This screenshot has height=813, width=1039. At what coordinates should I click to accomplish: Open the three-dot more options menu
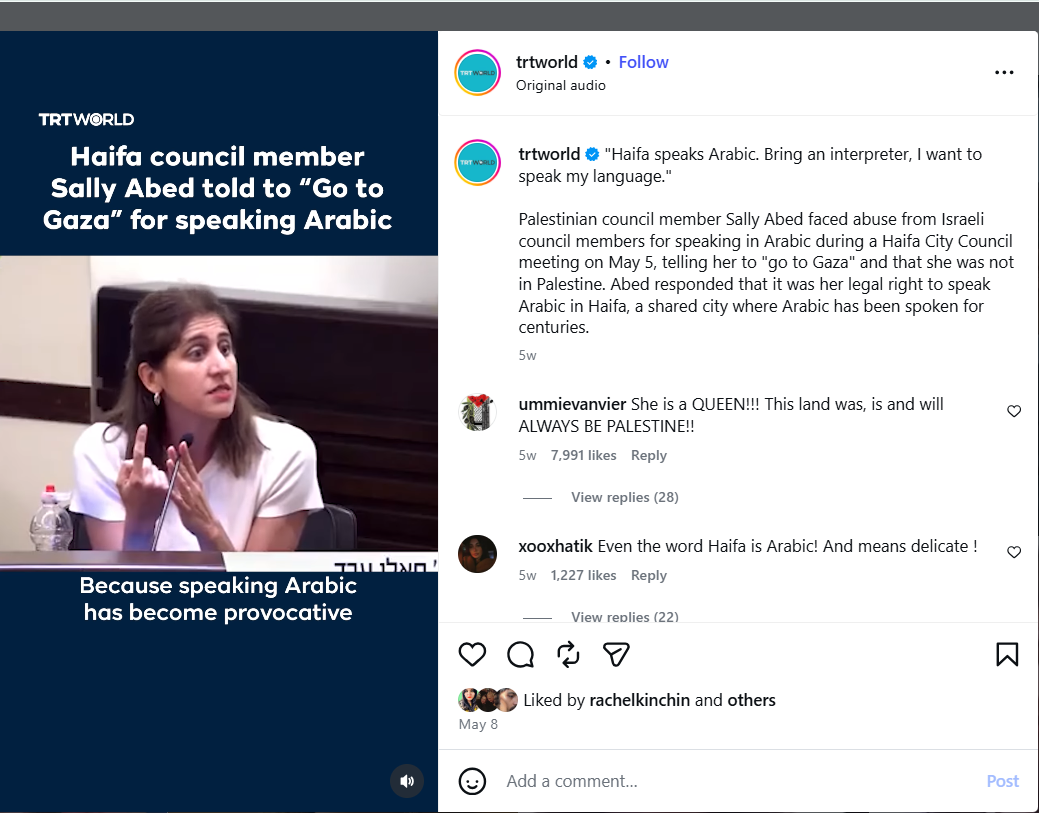pyautogui.click(x=1004, y=72)
